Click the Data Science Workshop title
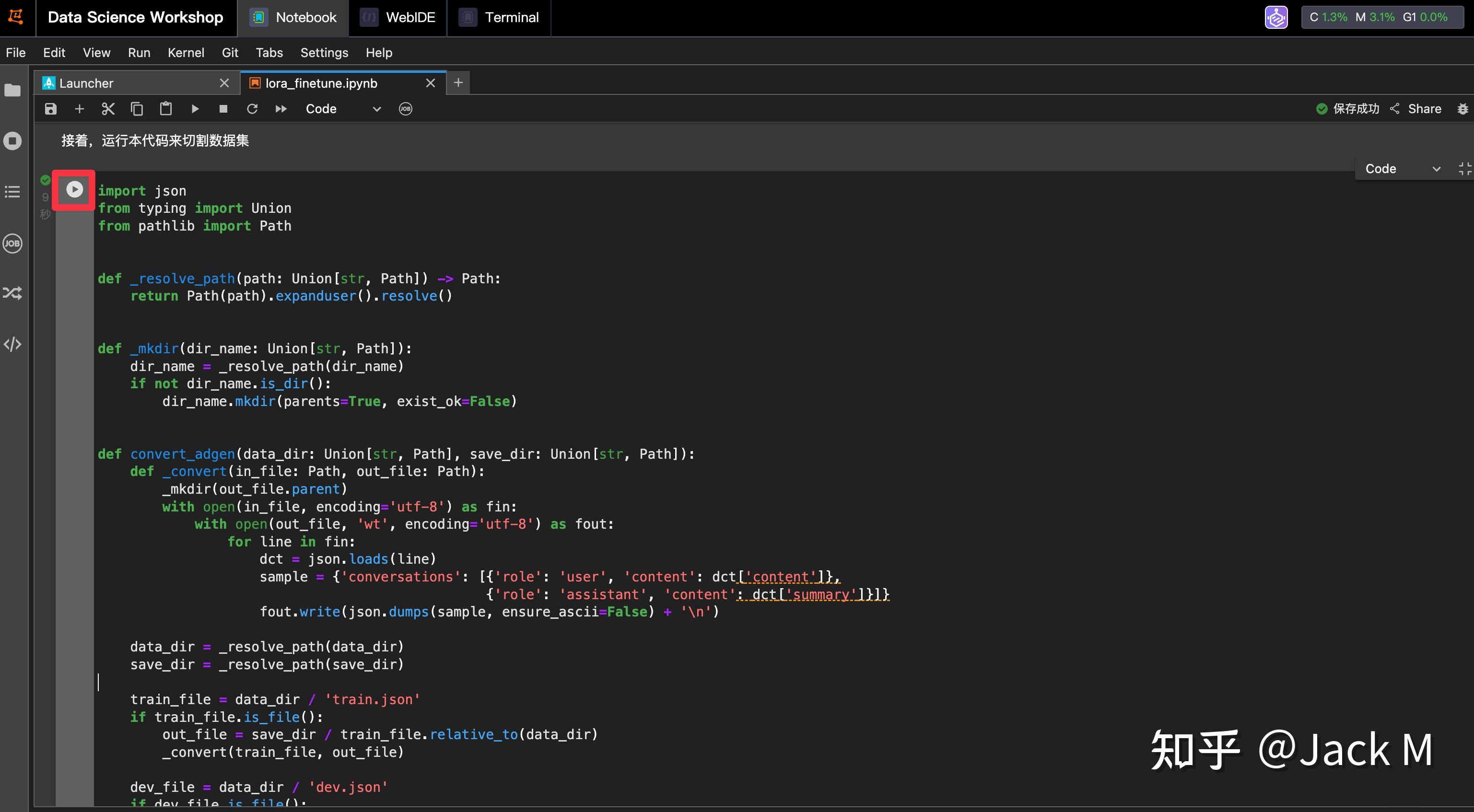The width and height of the screenshot is (1474, 812). tap(136, 17)
